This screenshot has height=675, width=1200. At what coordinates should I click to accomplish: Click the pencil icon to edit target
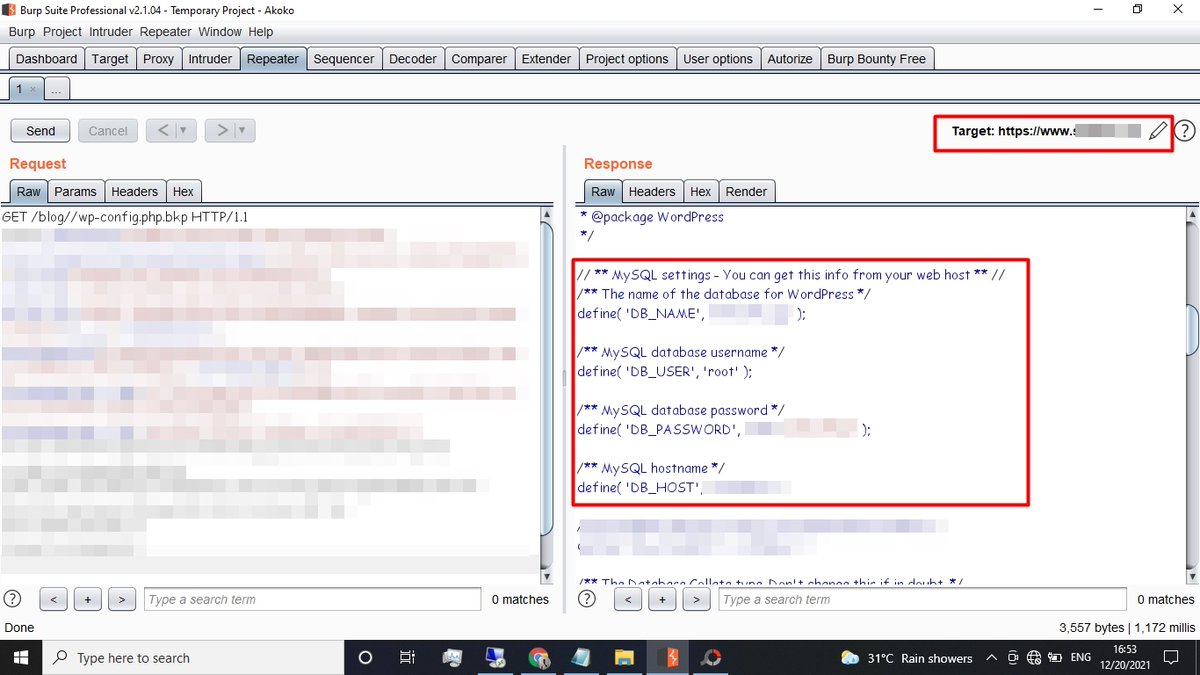(1157, 131)
